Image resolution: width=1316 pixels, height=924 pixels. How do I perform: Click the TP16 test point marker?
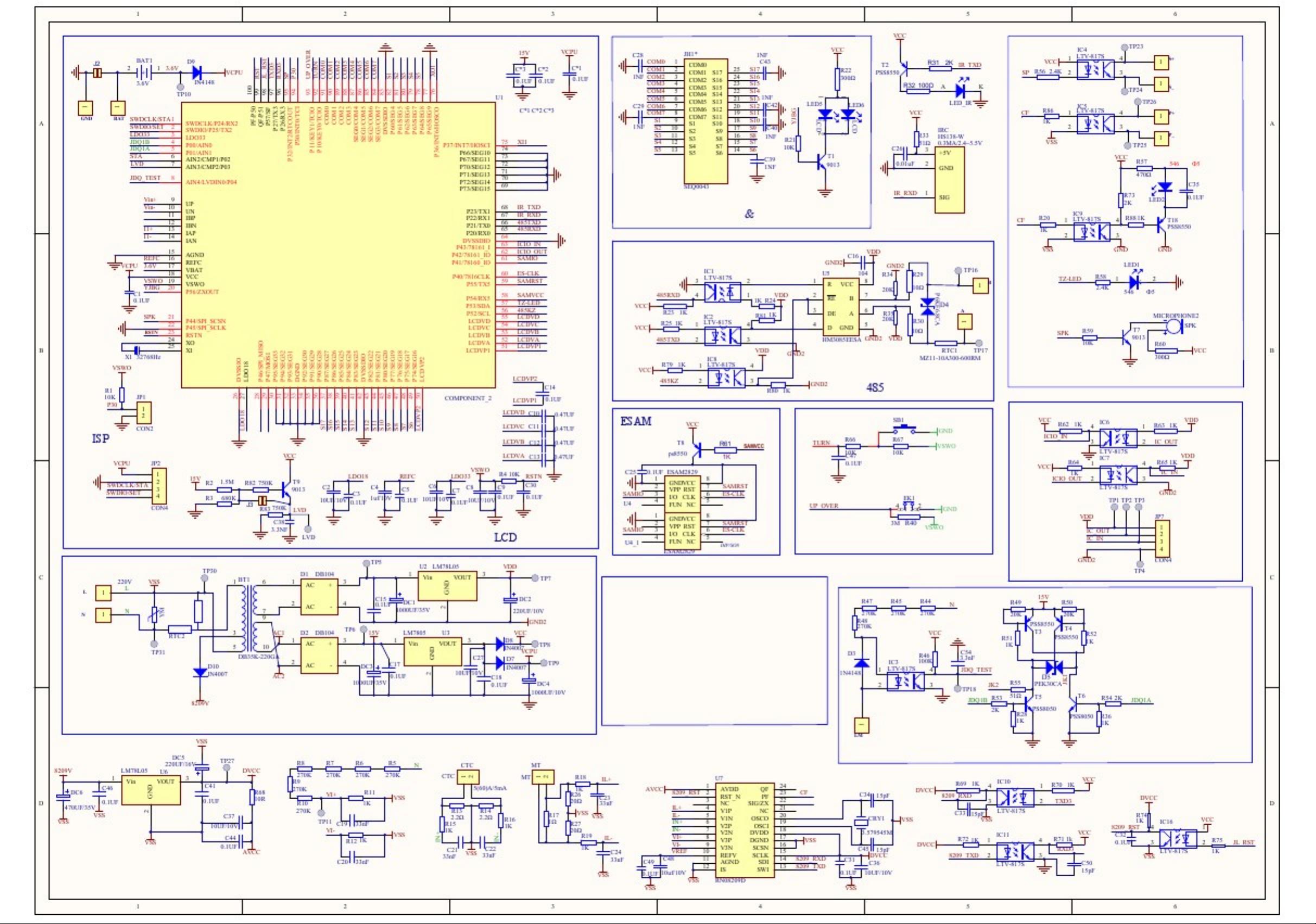click(957, 270)
